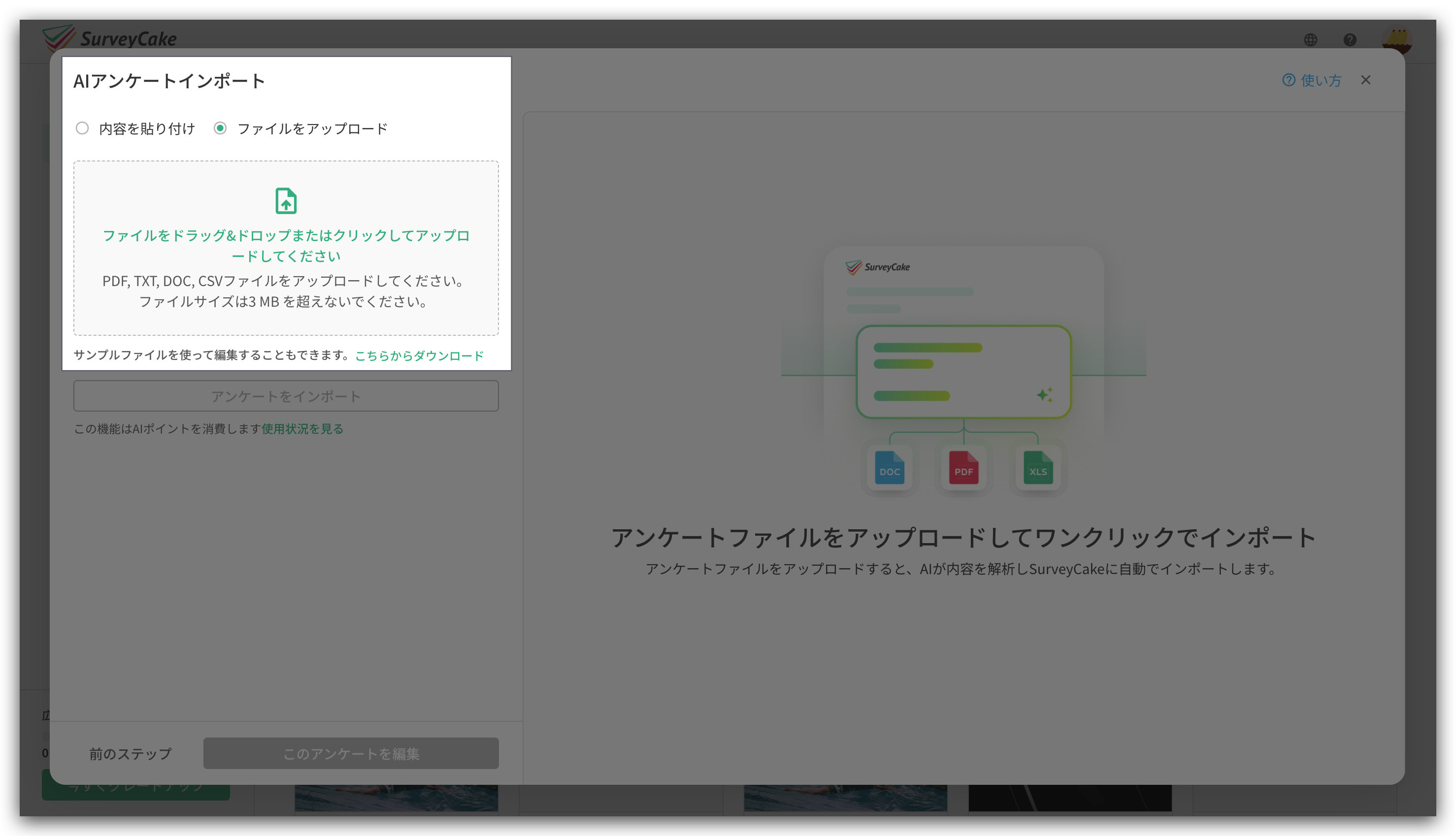Click the SurveyCake logo in header
1456x836 pixels.
point(109,38)
